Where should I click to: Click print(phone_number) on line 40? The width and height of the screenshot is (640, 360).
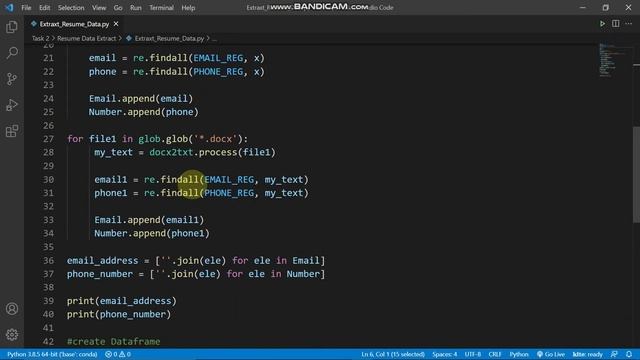[119, 314]
